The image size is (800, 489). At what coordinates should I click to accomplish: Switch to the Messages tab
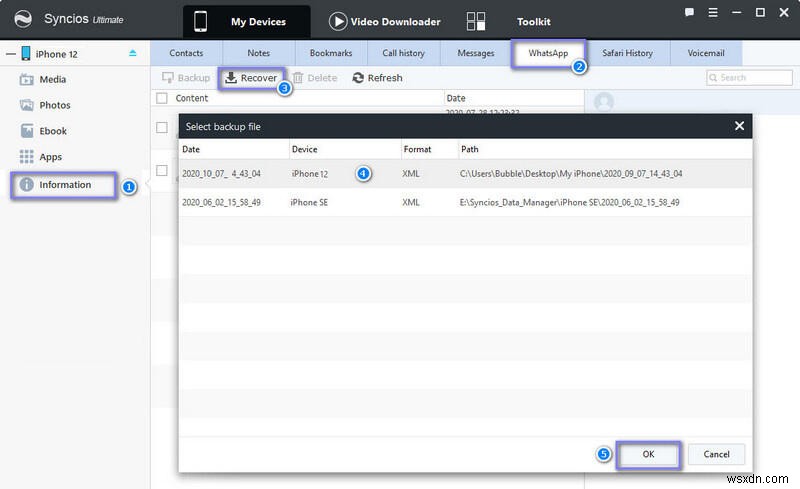[476, 53]
